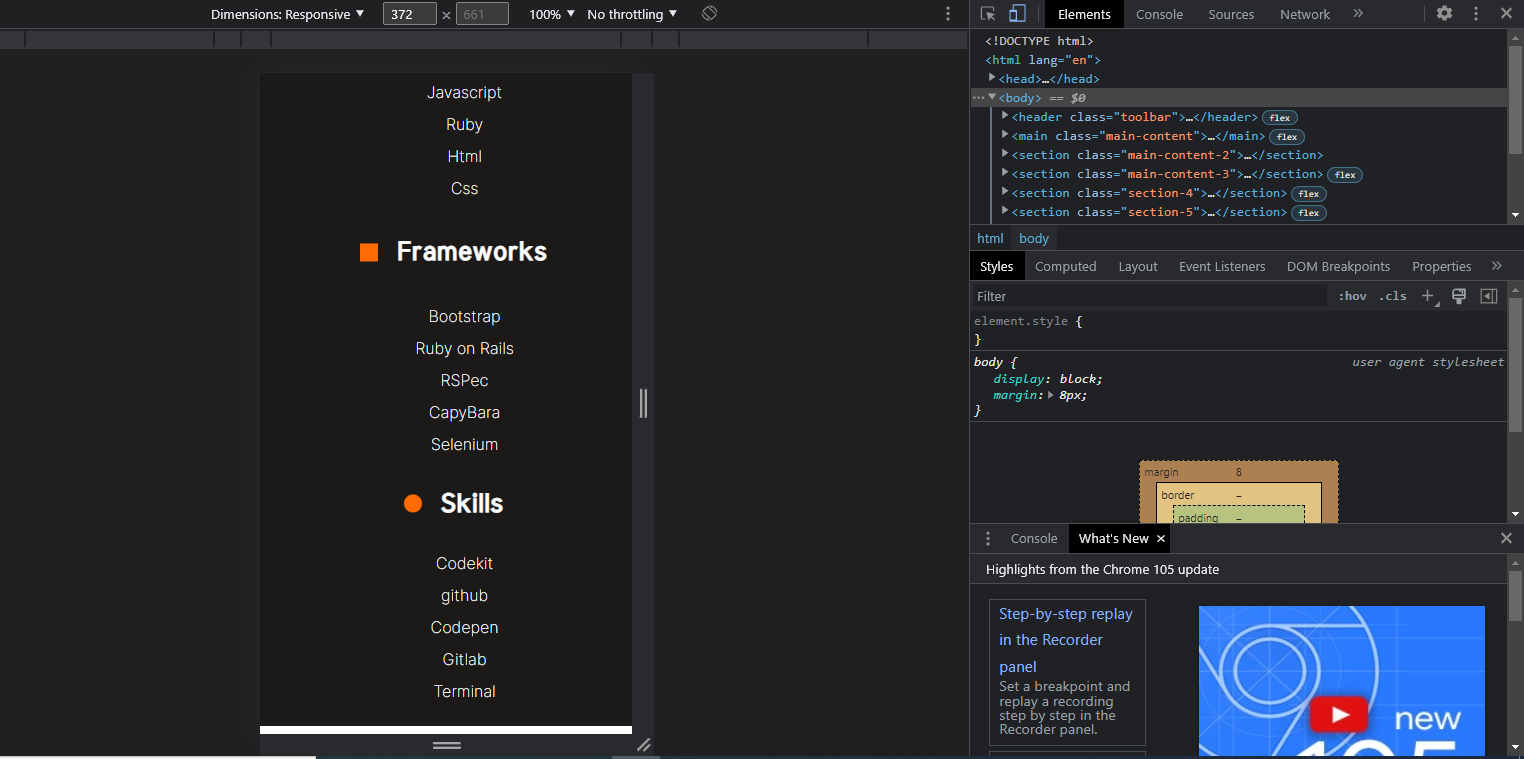Open the customize DevTools three-dot menu
1524x759 pixels.
(1475, 14)
